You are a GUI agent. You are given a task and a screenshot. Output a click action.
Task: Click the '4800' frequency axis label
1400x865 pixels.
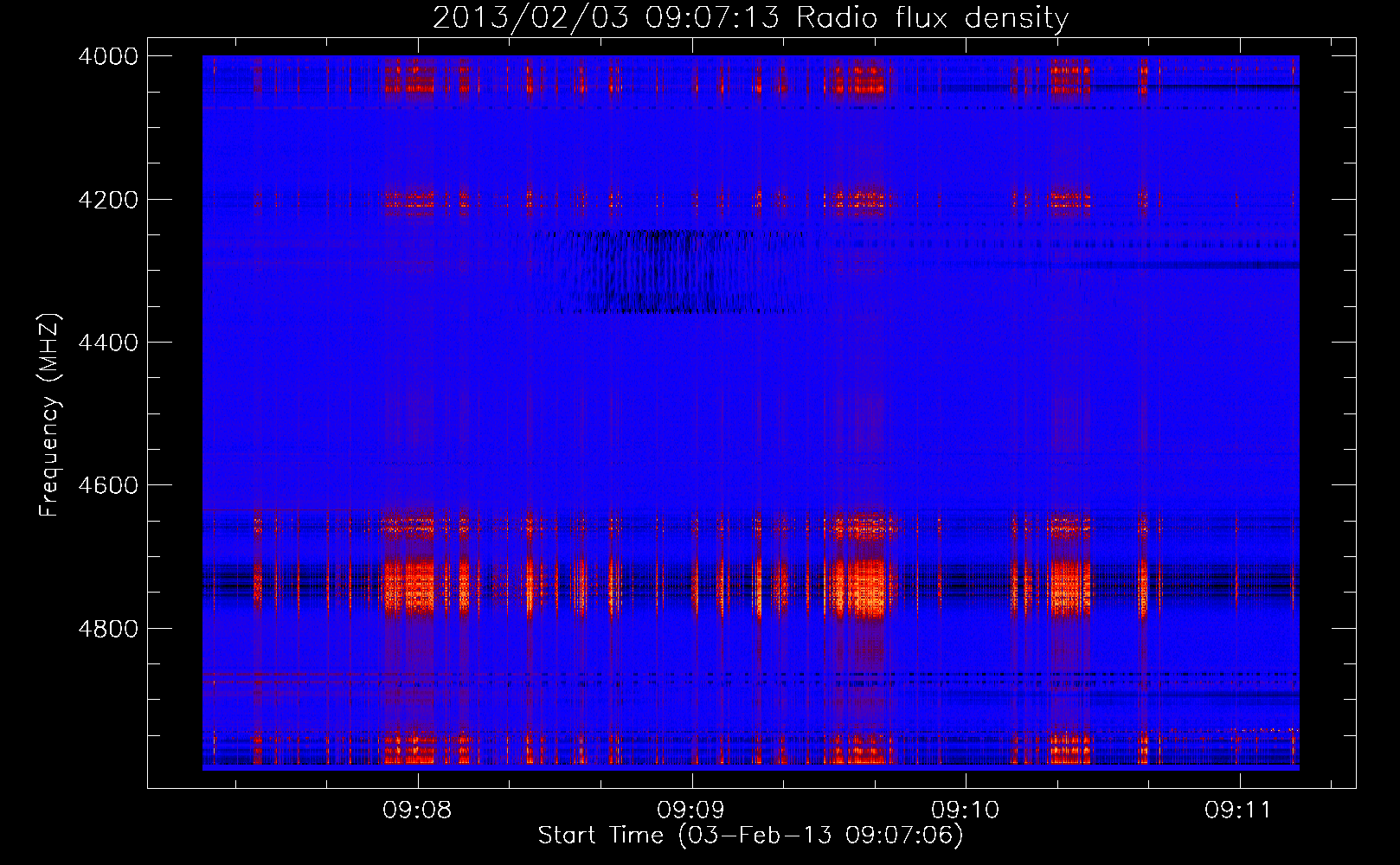108,628
